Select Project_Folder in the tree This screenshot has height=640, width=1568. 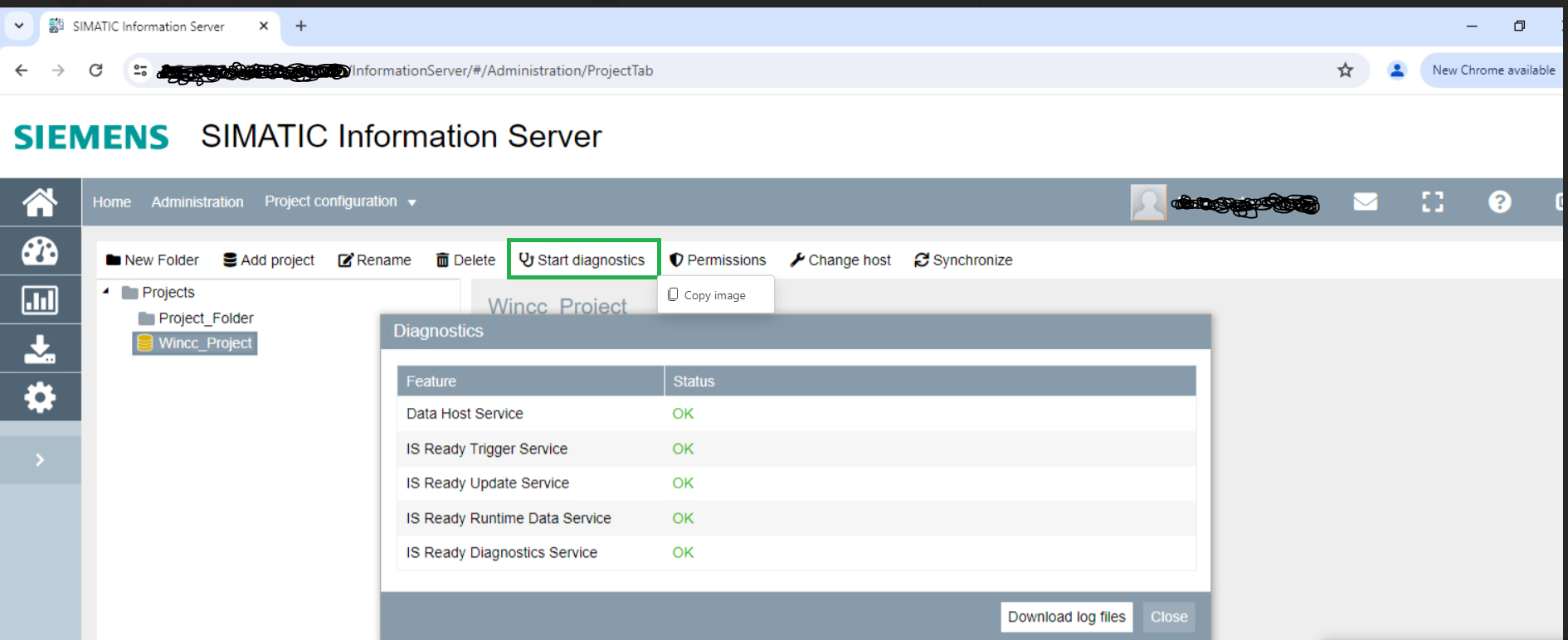pos(205,318)
